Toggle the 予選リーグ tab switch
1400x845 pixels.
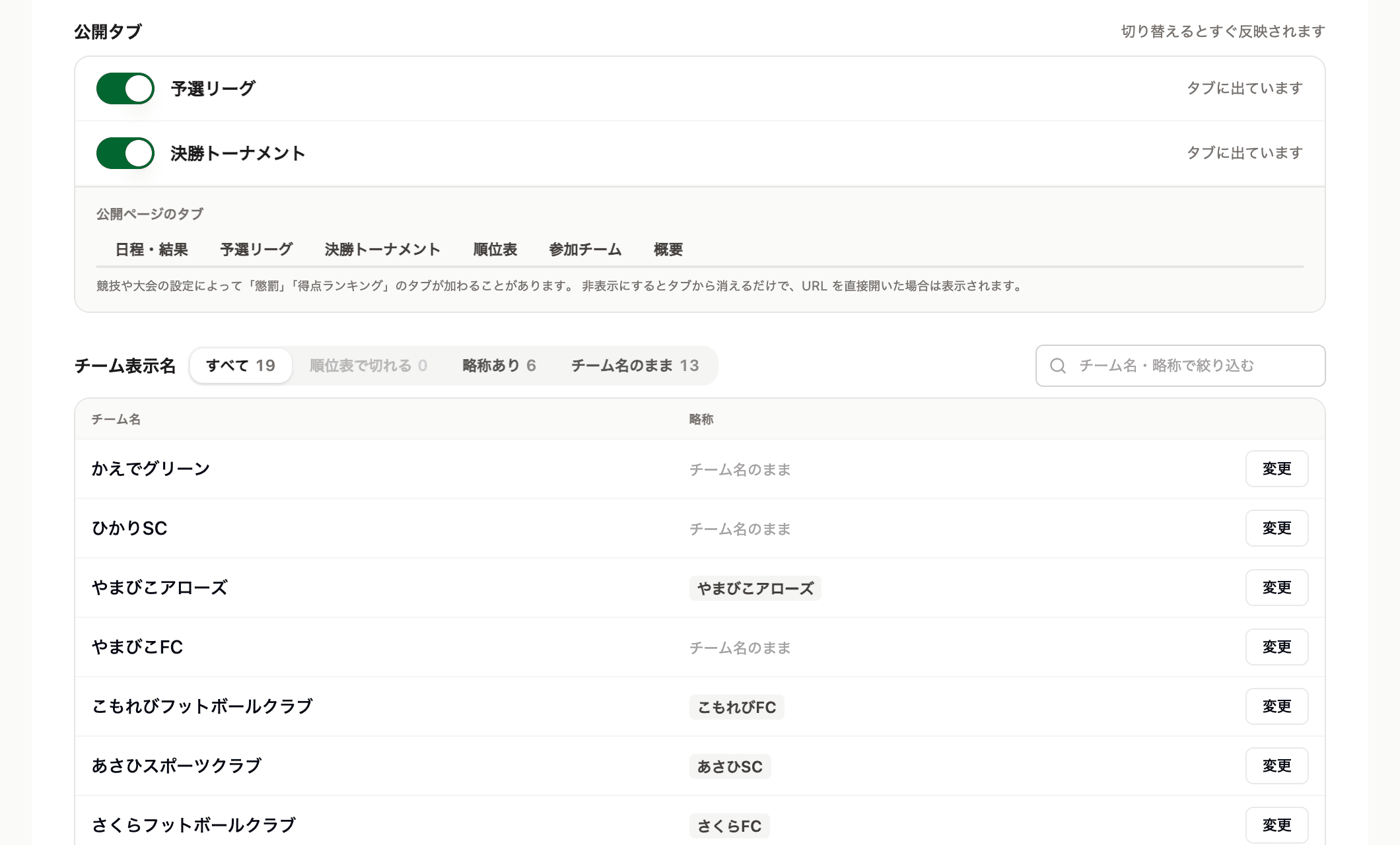coord(125,88)
